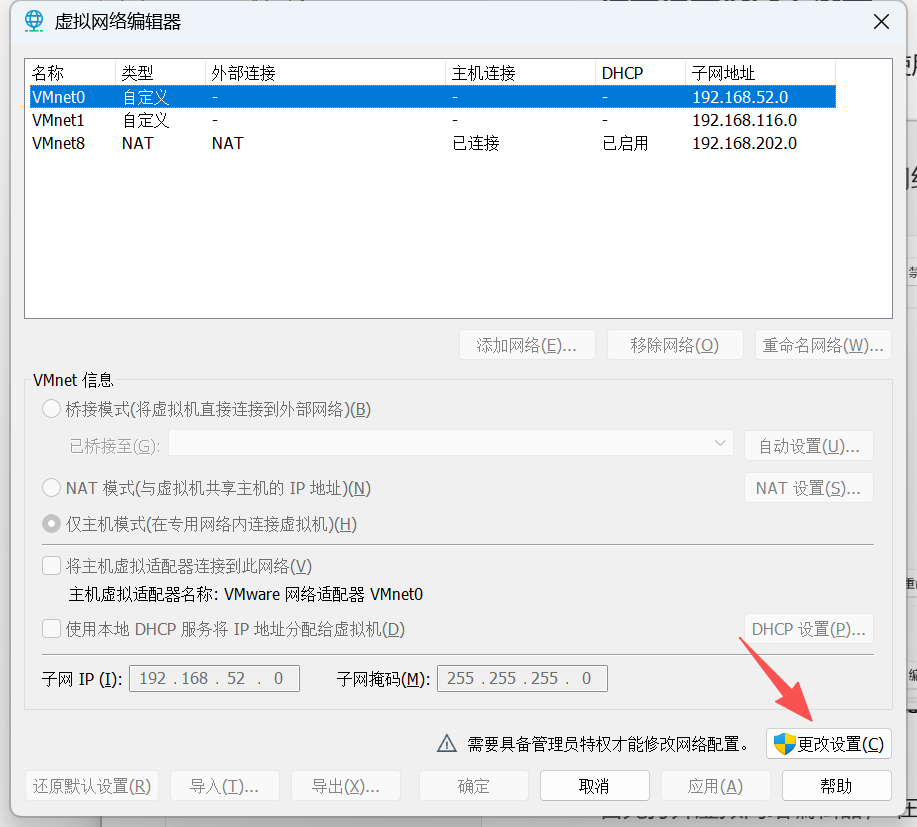Open 自动设置(U) button
Screen dimensions: 917x827
pos(809,446)
